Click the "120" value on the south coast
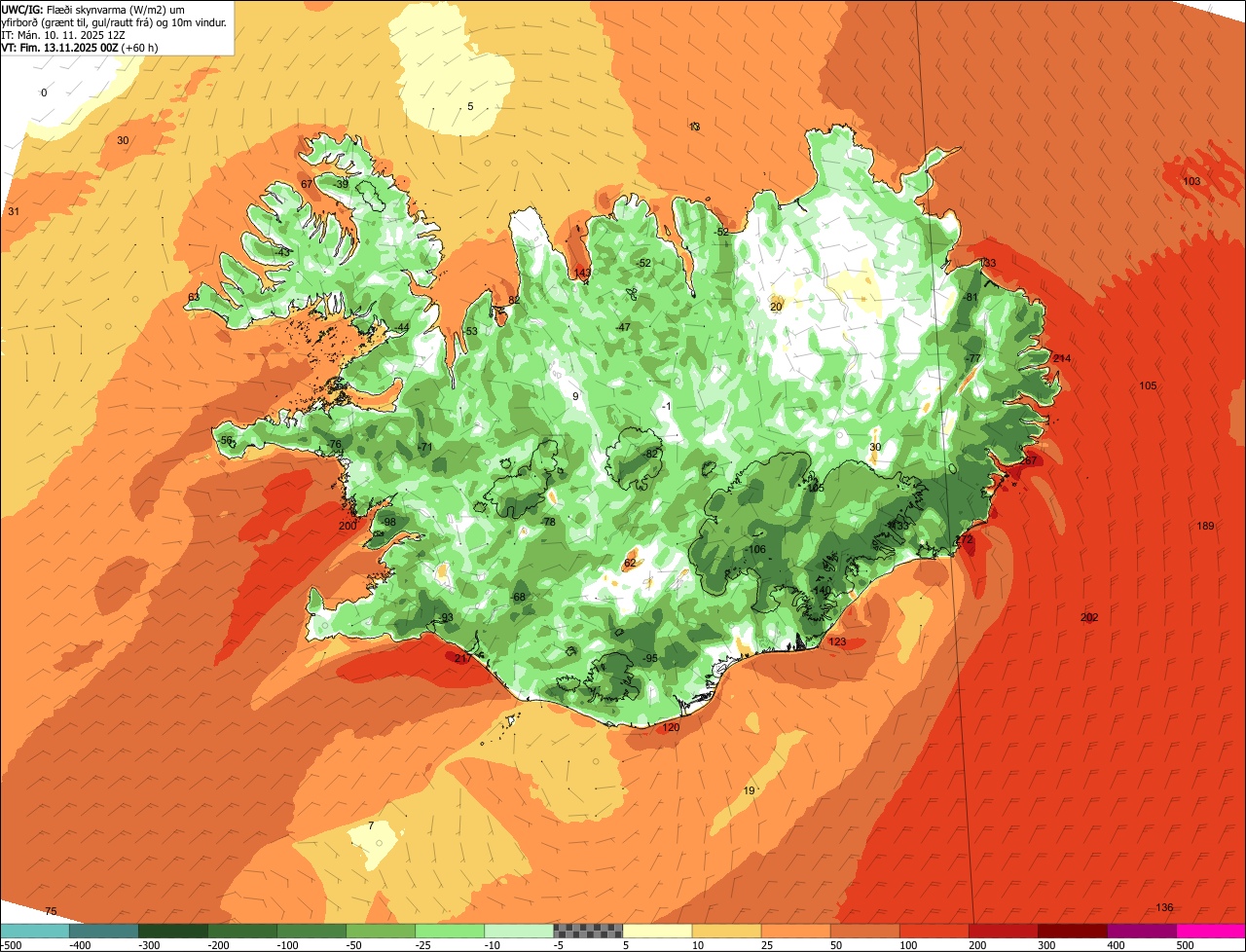 (x=671, y=728)
